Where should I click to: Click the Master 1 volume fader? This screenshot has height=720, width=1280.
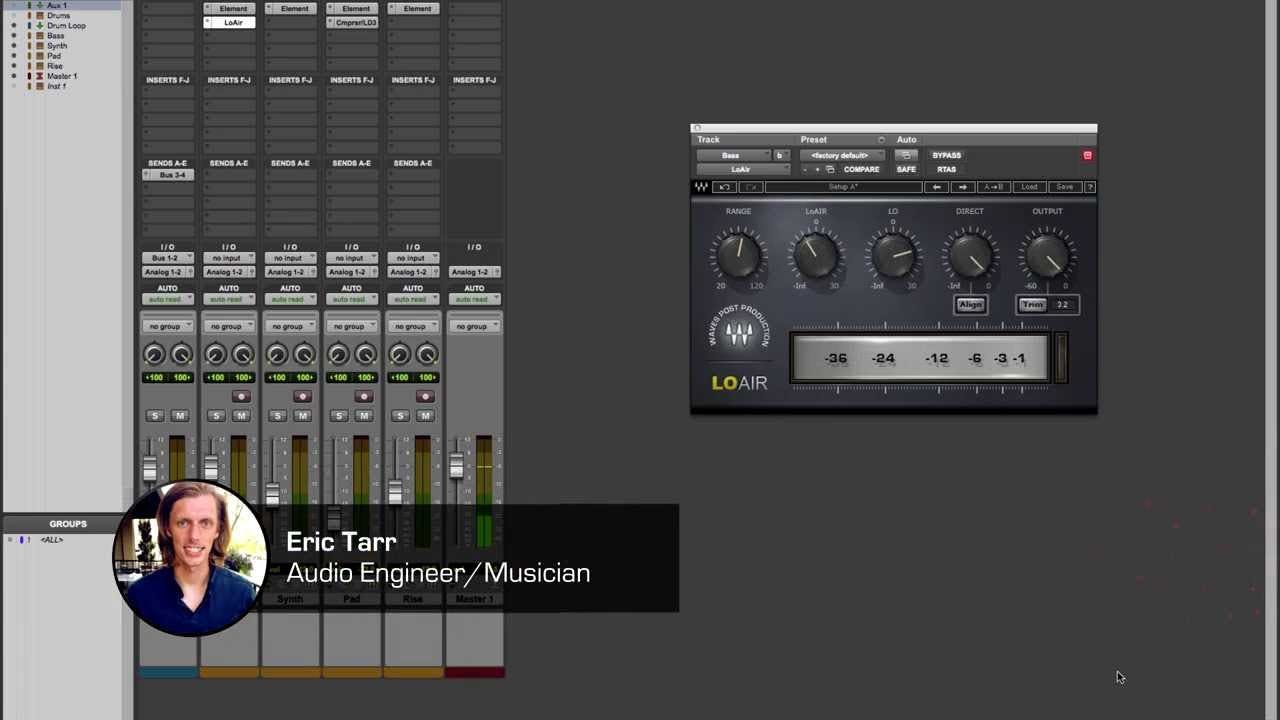pos(456,466)
